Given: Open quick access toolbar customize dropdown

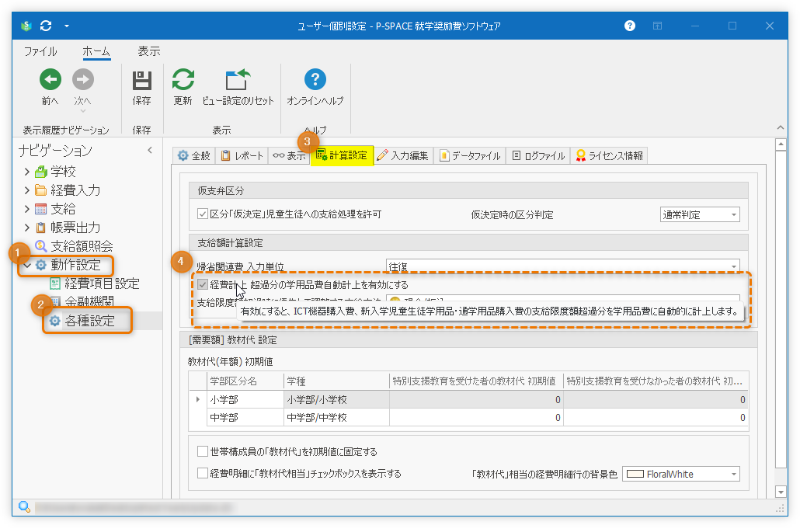Looking at the screenshot, I should [x=66, y=26].
